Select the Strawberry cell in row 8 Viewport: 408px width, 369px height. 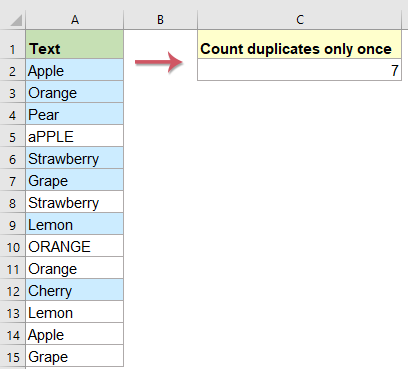75,202
